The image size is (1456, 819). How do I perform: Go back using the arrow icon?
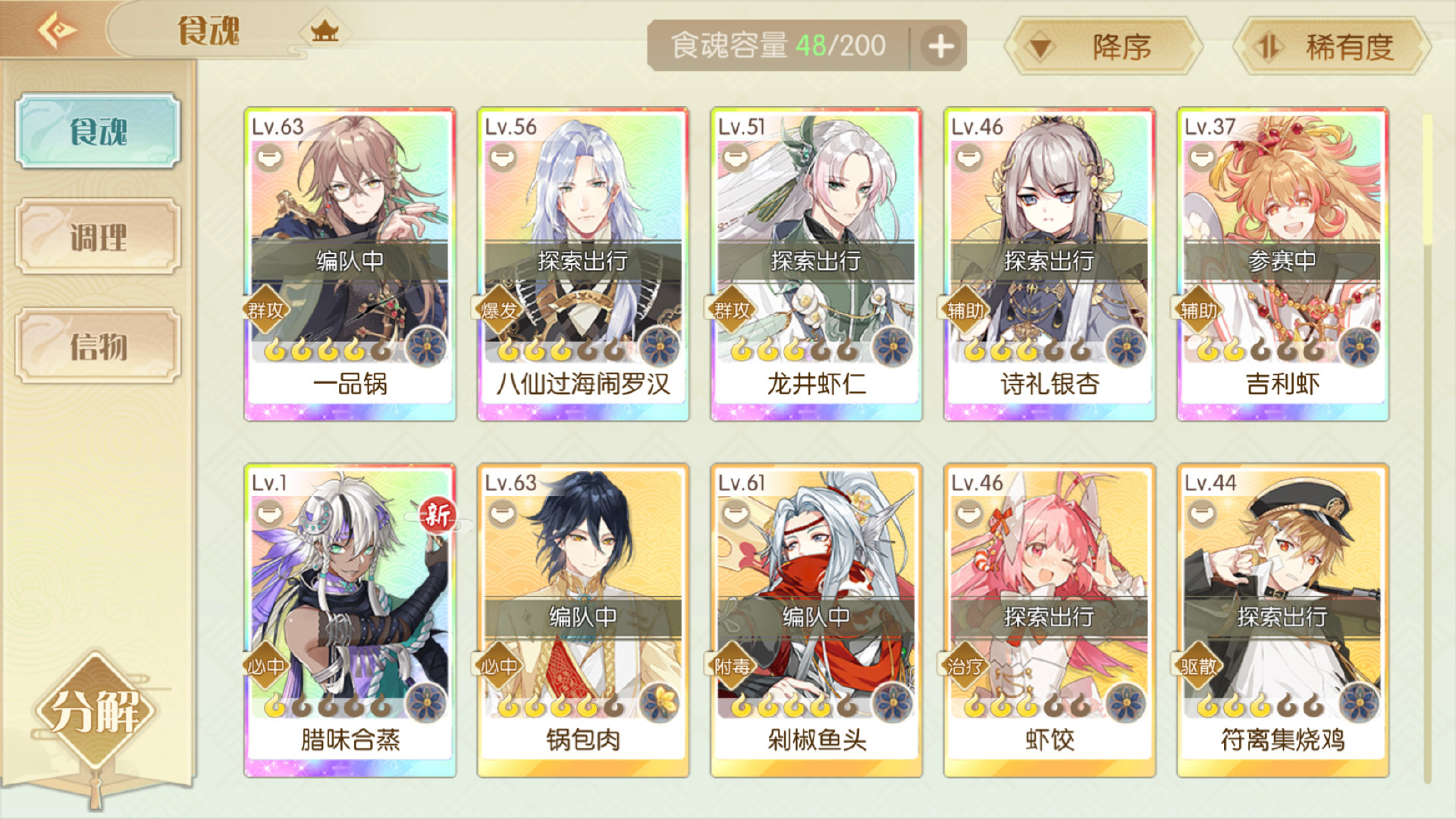pyautogui.click(x=58, y=30)
